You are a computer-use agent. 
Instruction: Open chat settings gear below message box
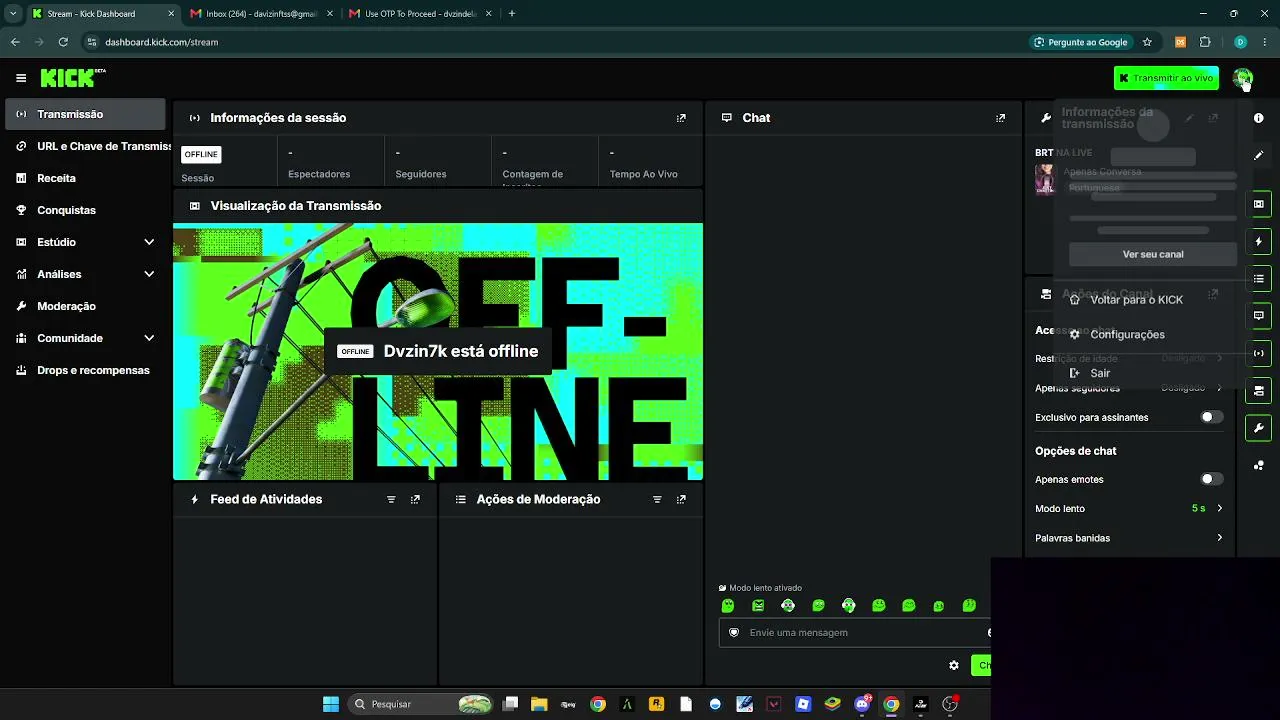pos(954,665)
